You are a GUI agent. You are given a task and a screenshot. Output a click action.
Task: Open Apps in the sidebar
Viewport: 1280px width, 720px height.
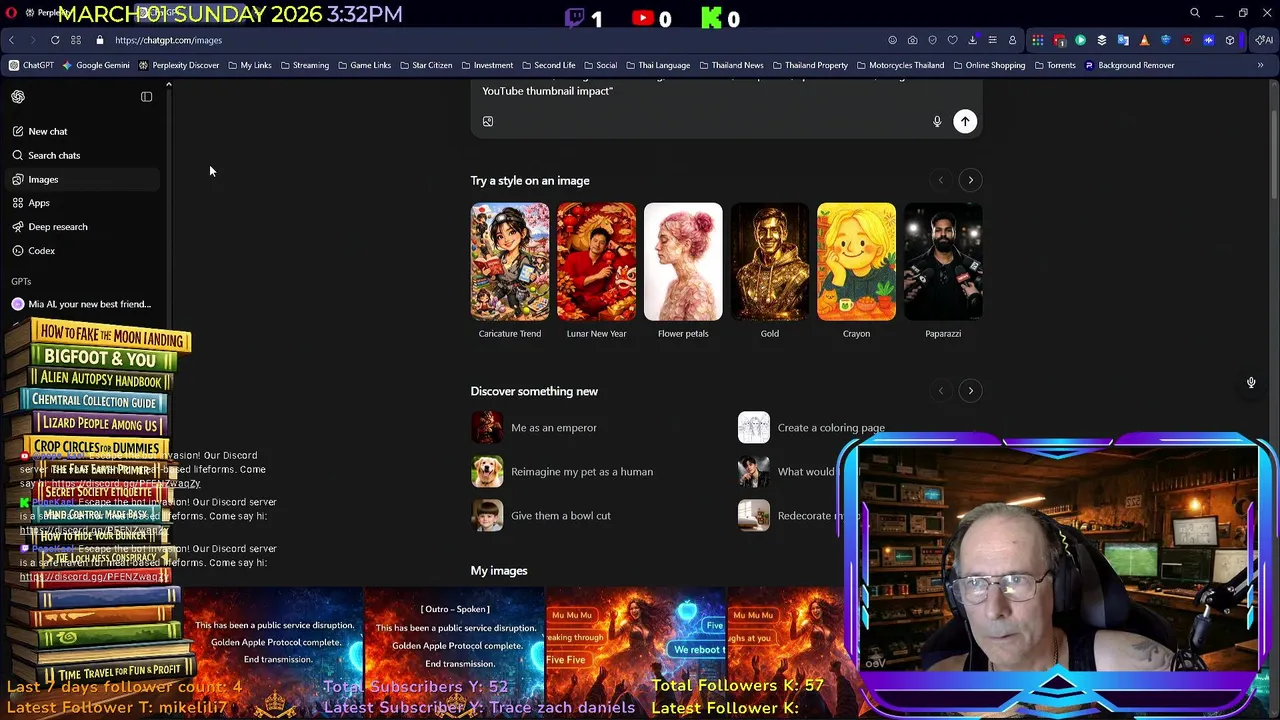[80, 203]
